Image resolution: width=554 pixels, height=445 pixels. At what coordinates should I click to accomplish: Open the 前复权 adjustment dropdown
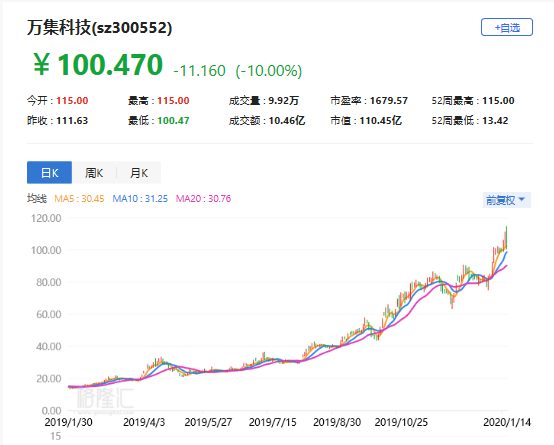(x=507, y=200)
